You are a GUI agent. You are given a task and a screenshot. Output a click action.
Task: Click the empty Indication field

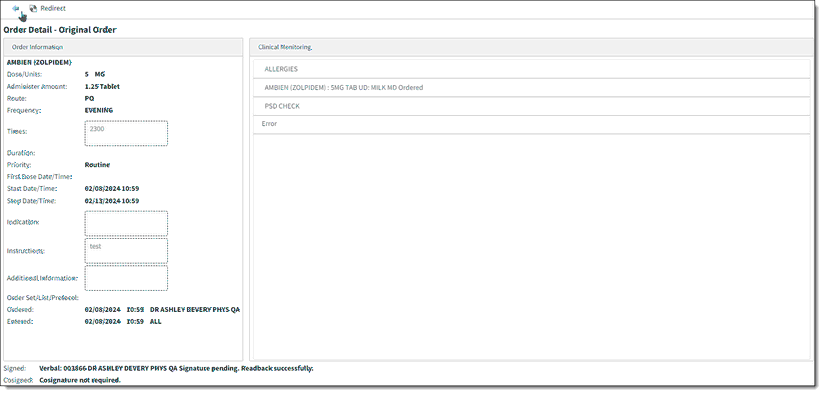126,223
